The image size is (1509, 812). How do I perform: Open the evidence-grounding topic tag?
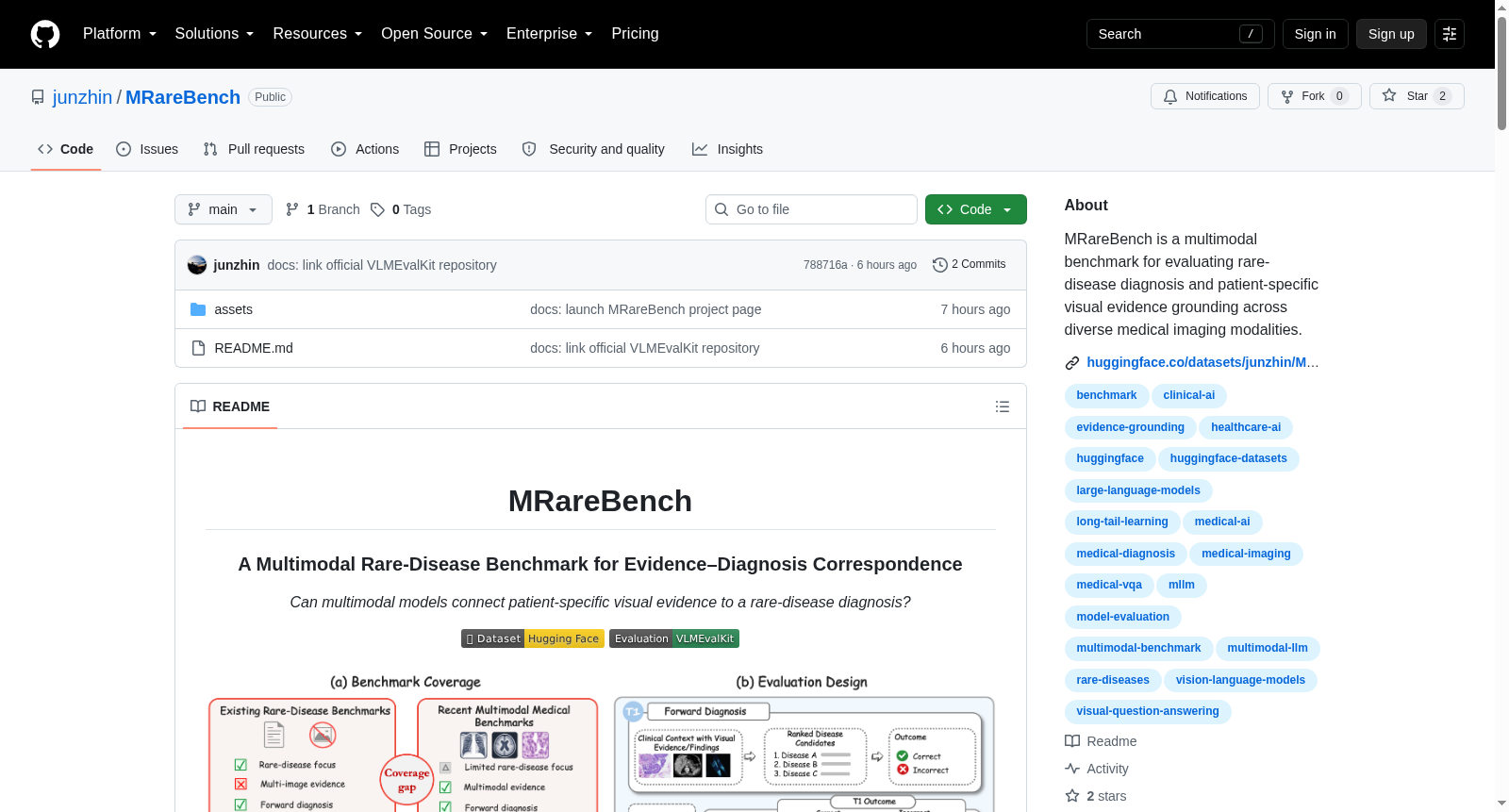[1130, 427]
